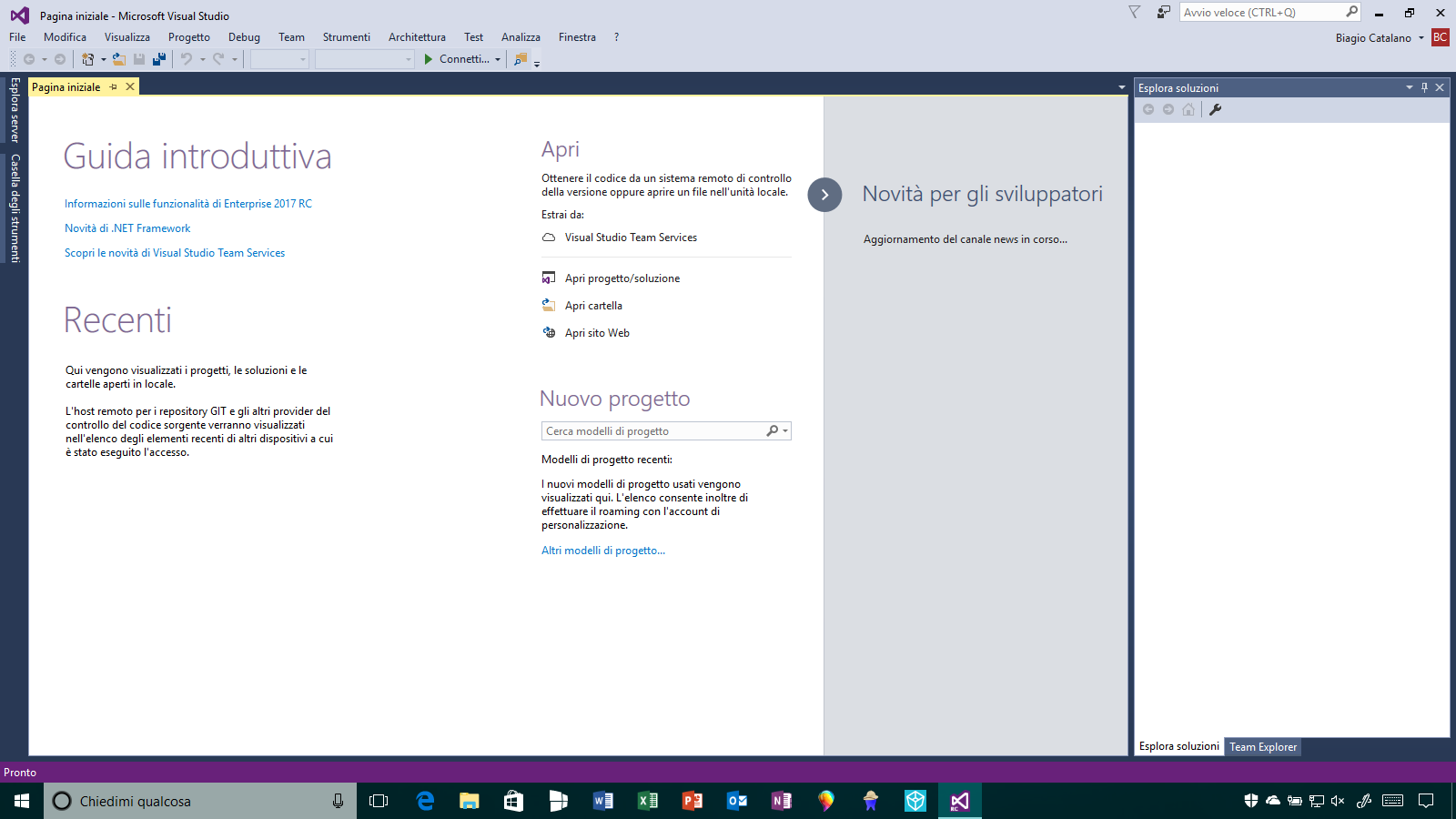Close the Pagina iniziale tab

(x=130, y=87)
